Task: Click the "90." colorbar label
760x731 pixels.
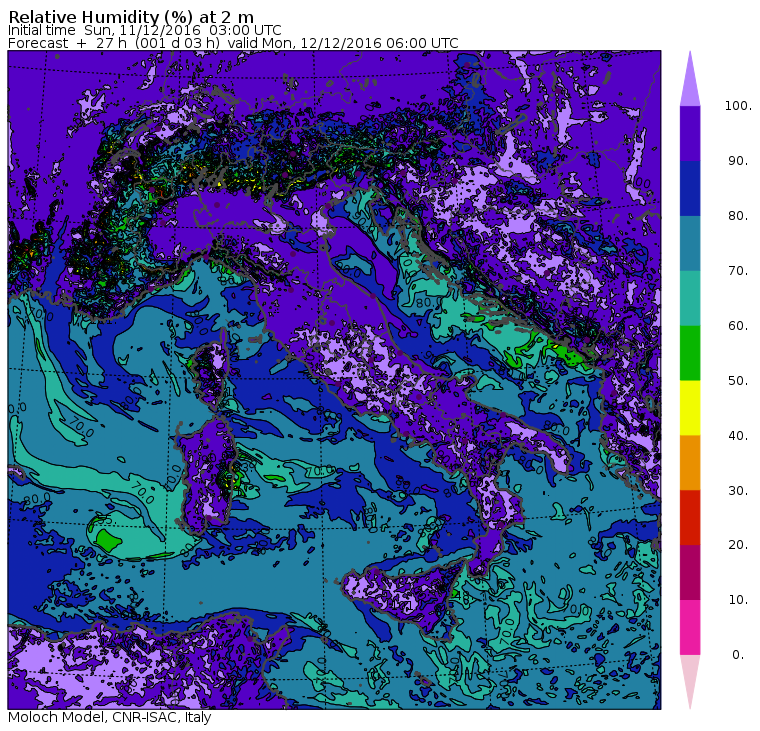Action: click(738, 160)
